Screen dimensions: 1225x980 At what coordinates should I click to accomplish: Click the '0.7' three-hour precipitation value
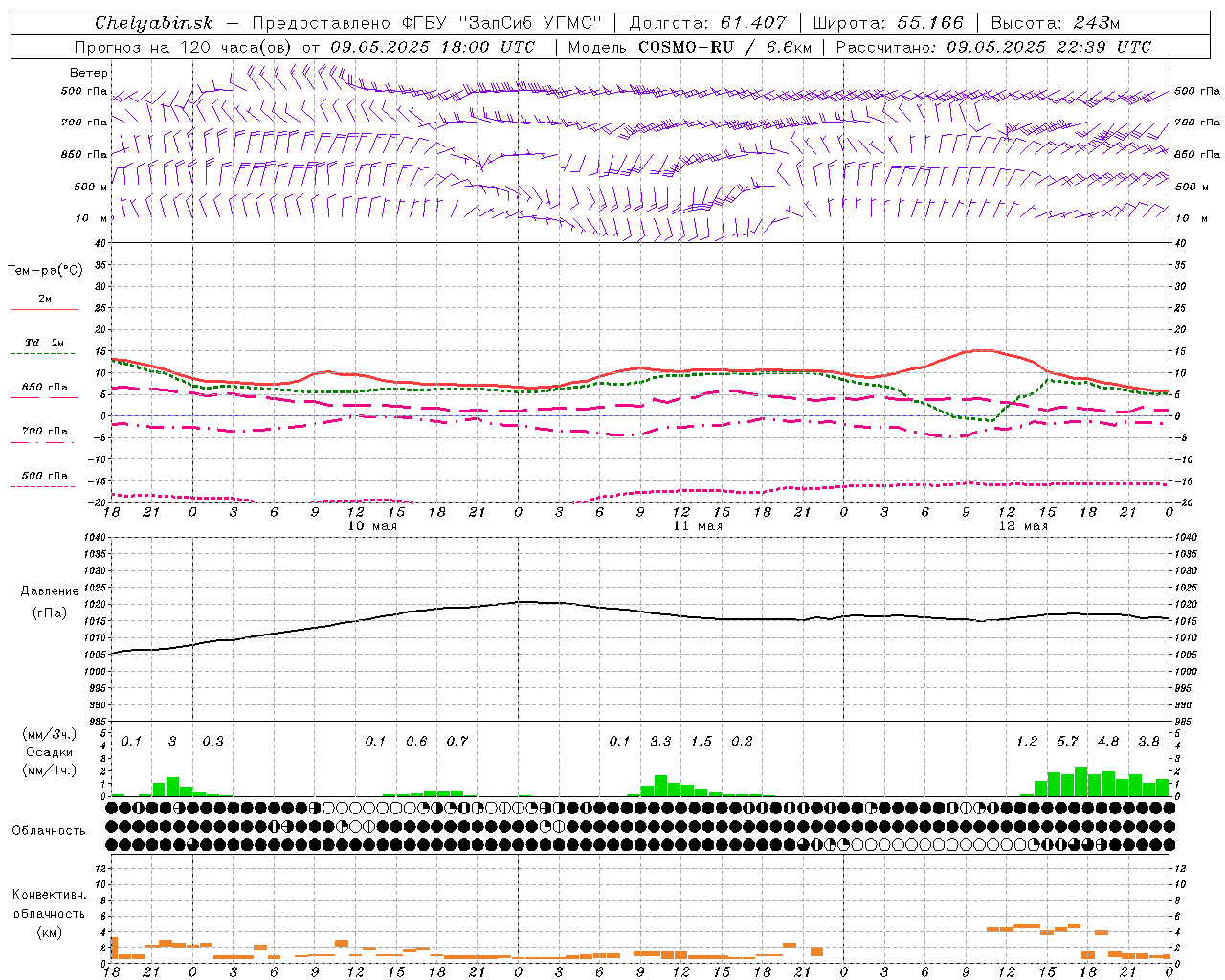tap(457, 741)
